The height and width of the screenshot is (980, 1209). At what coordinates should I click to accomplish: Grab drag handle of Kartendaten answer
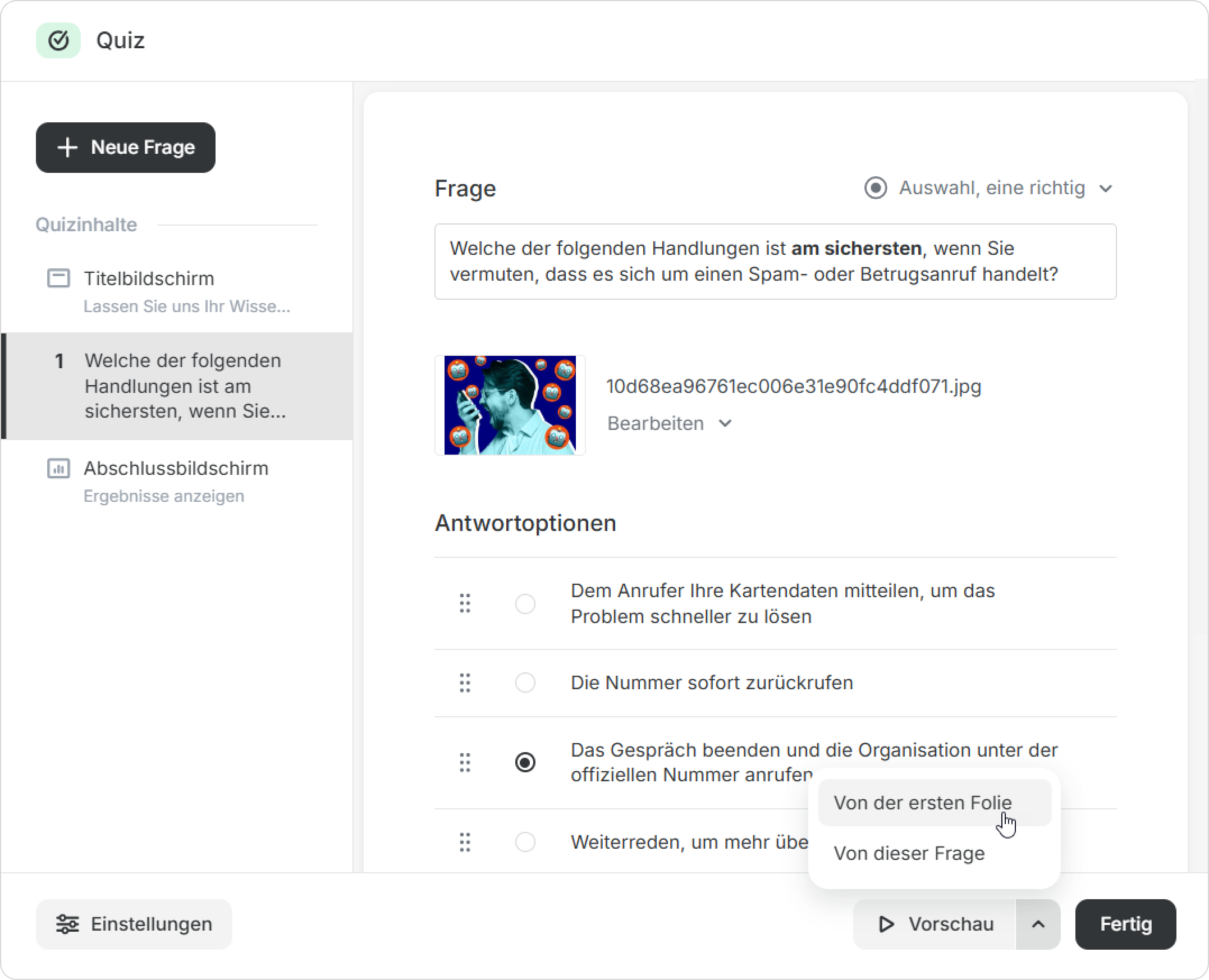tap(465, 603)
